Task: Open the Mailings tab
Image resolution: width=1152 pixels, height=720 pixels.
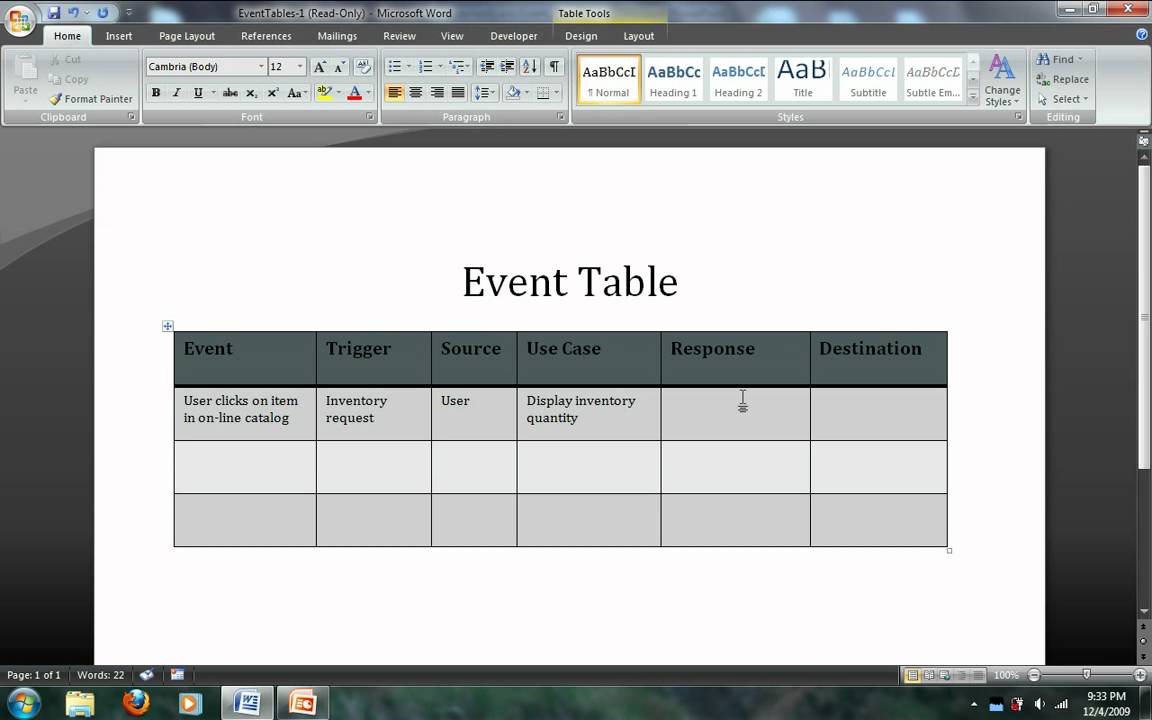Action: click(x=337, y=36)
